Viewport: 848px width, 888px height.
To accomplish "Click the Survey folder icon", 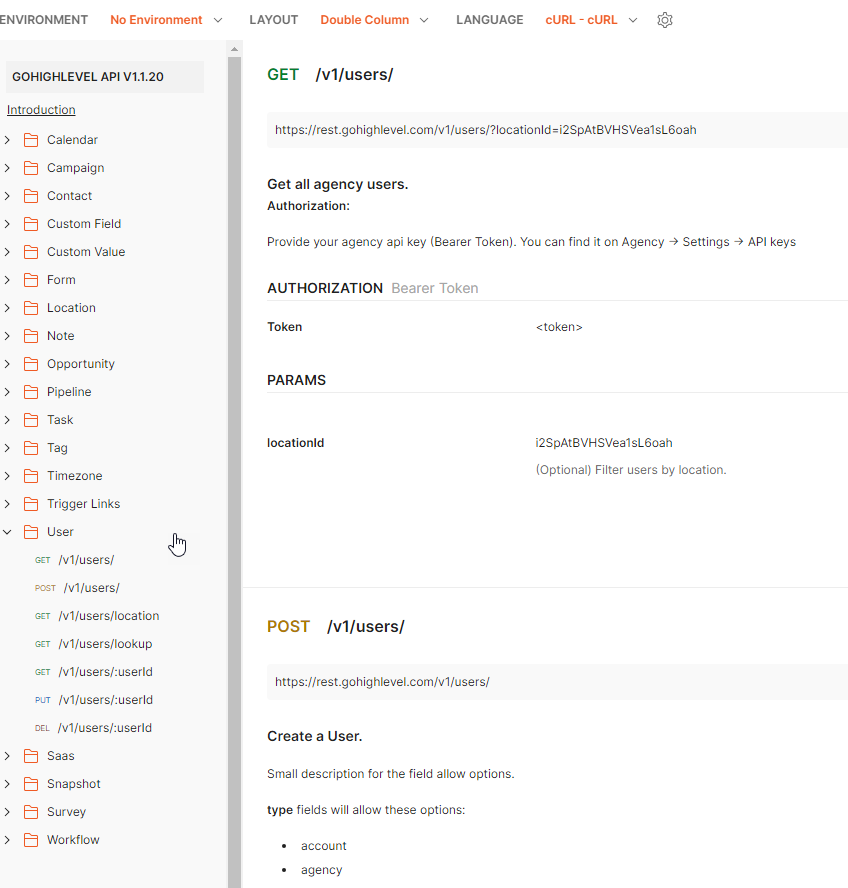I will coord(31,812).
